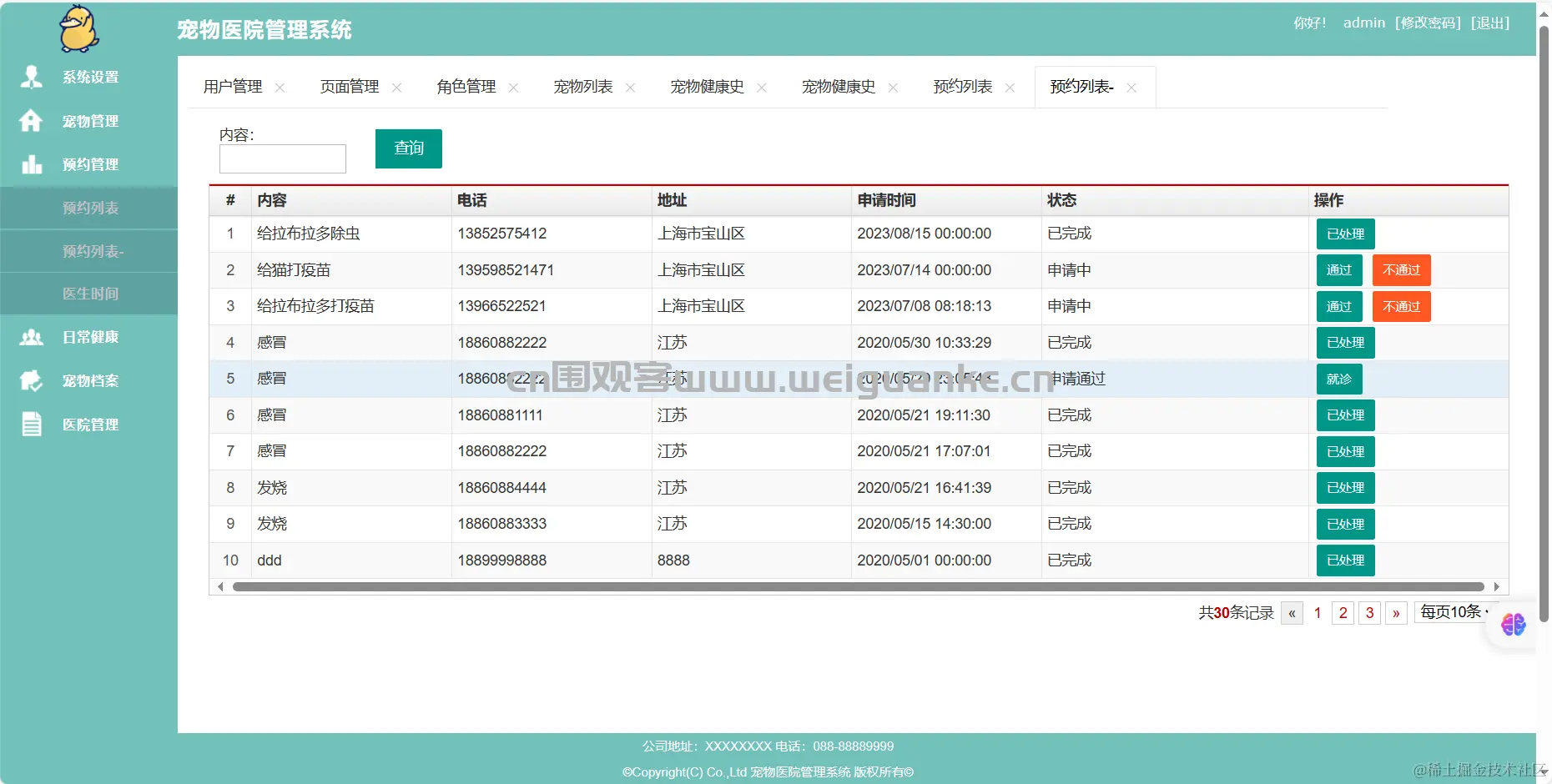Click the duck logo icon
This screenshot has width=1552, height=784.
79,28
